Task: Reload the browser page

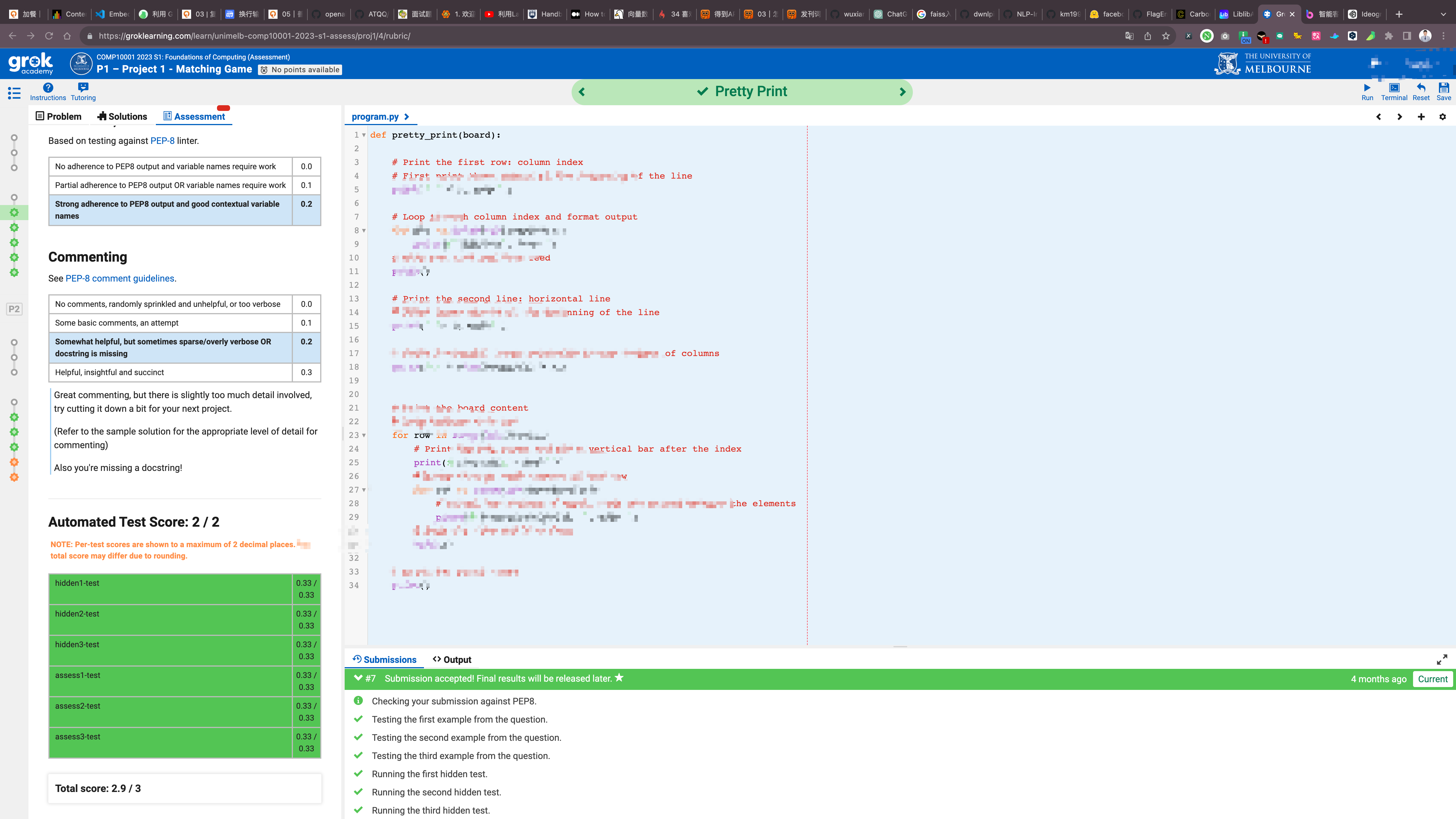Action: point(49,36)
